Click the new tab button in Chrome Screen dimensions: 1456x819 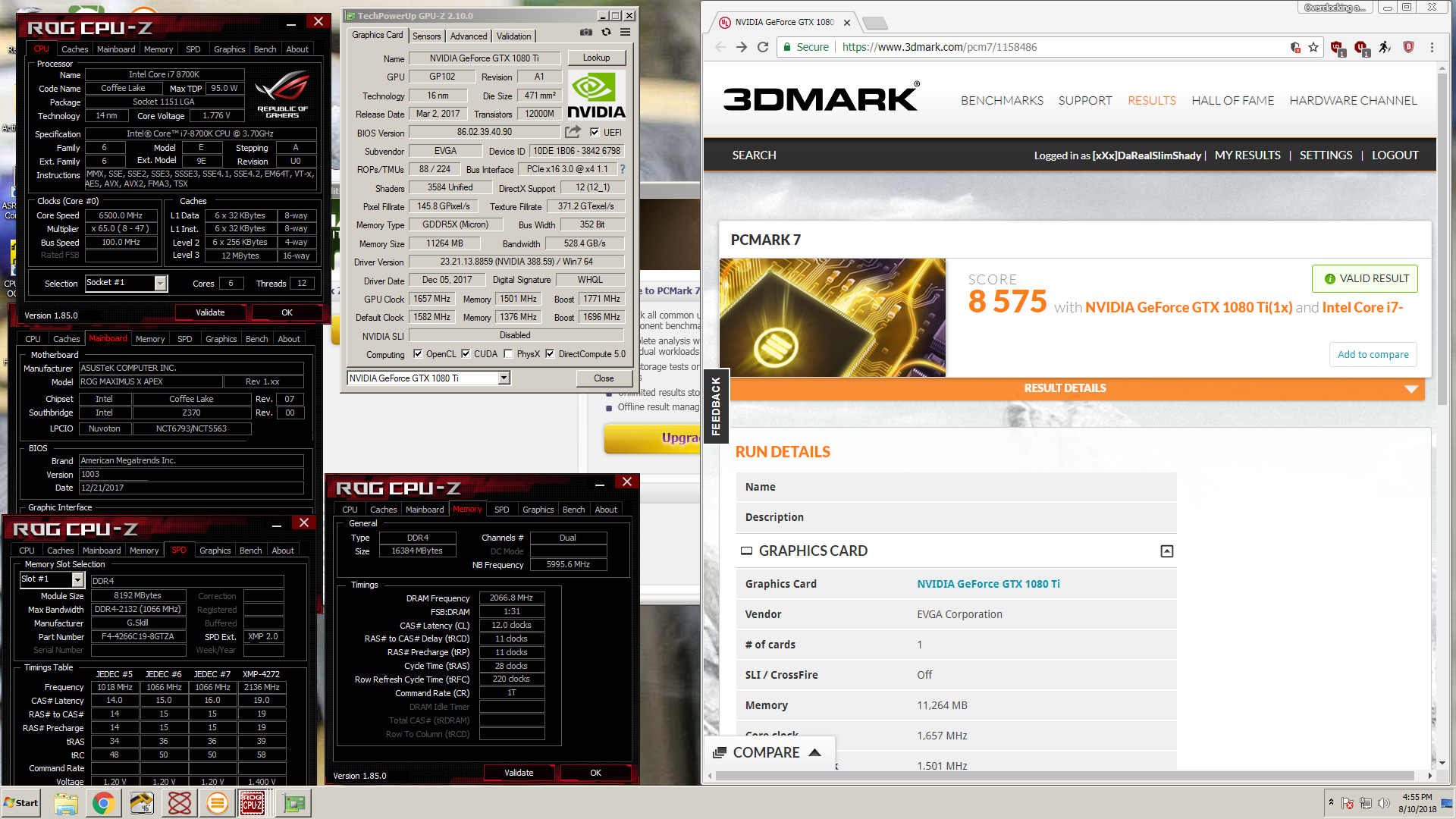pos(874,23)
